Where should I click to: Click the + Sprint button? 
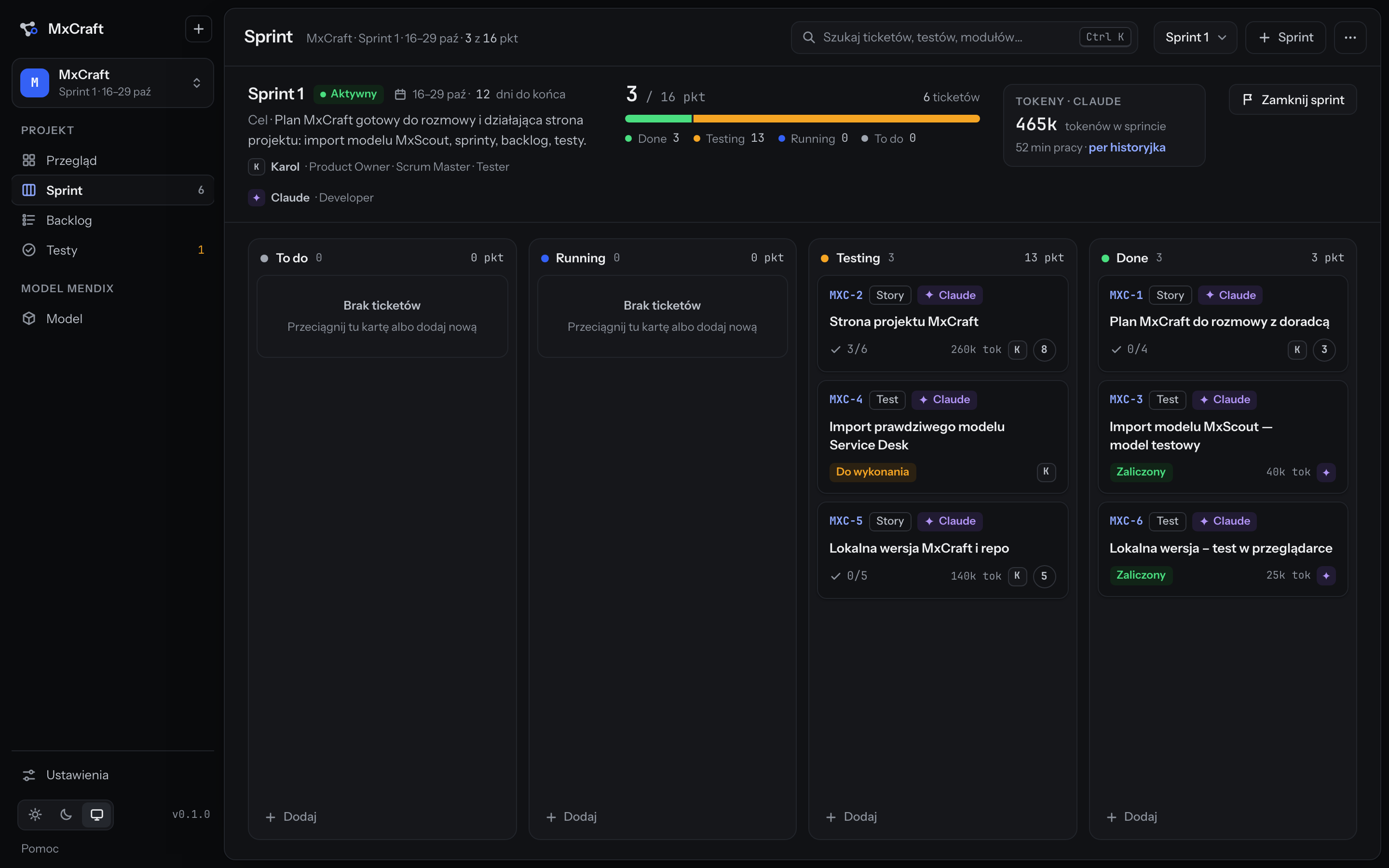[1285, 37]
